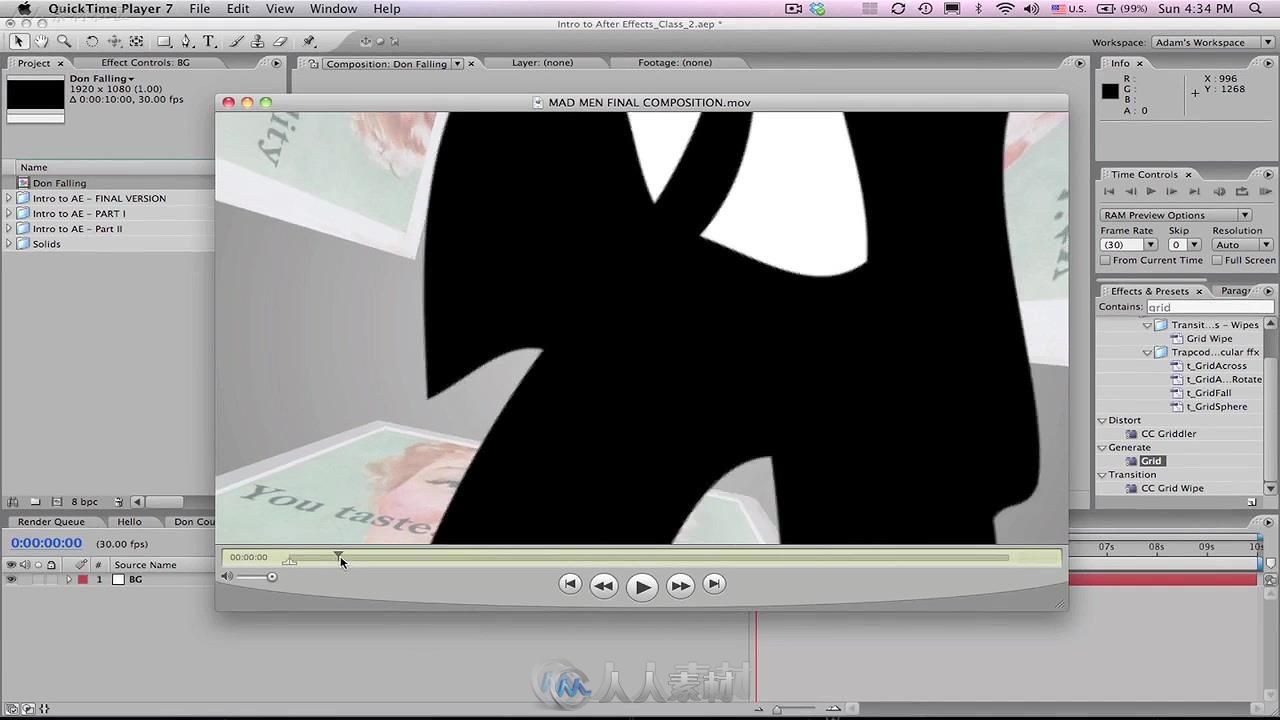Open Spotlight search in menu bar

1256,9
